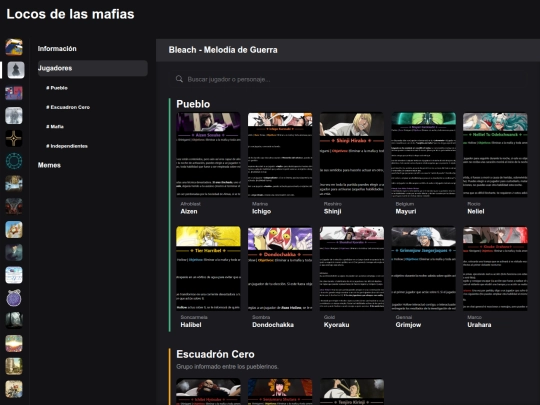Image resolution: width=540 pixels, height=405 pixels.
Task: Open the Dondochakka role card
Action: coord(280,268)
